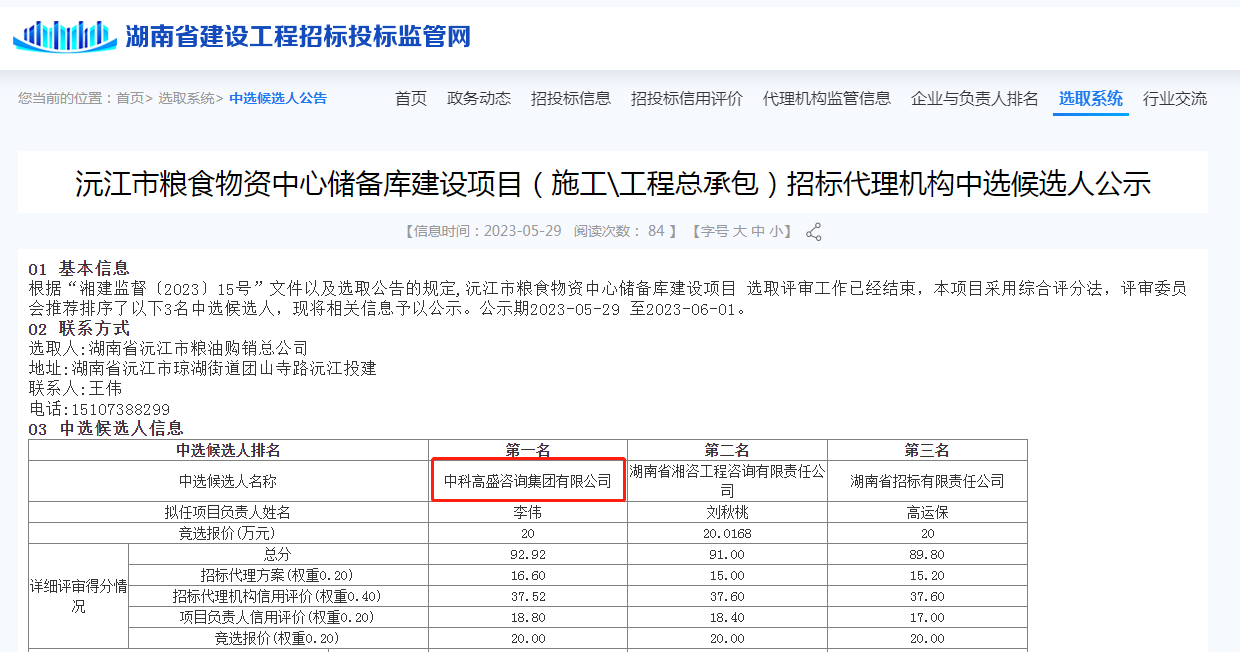
Task: Click project leader 高运保 cell
Action: [x=927, y=512]
